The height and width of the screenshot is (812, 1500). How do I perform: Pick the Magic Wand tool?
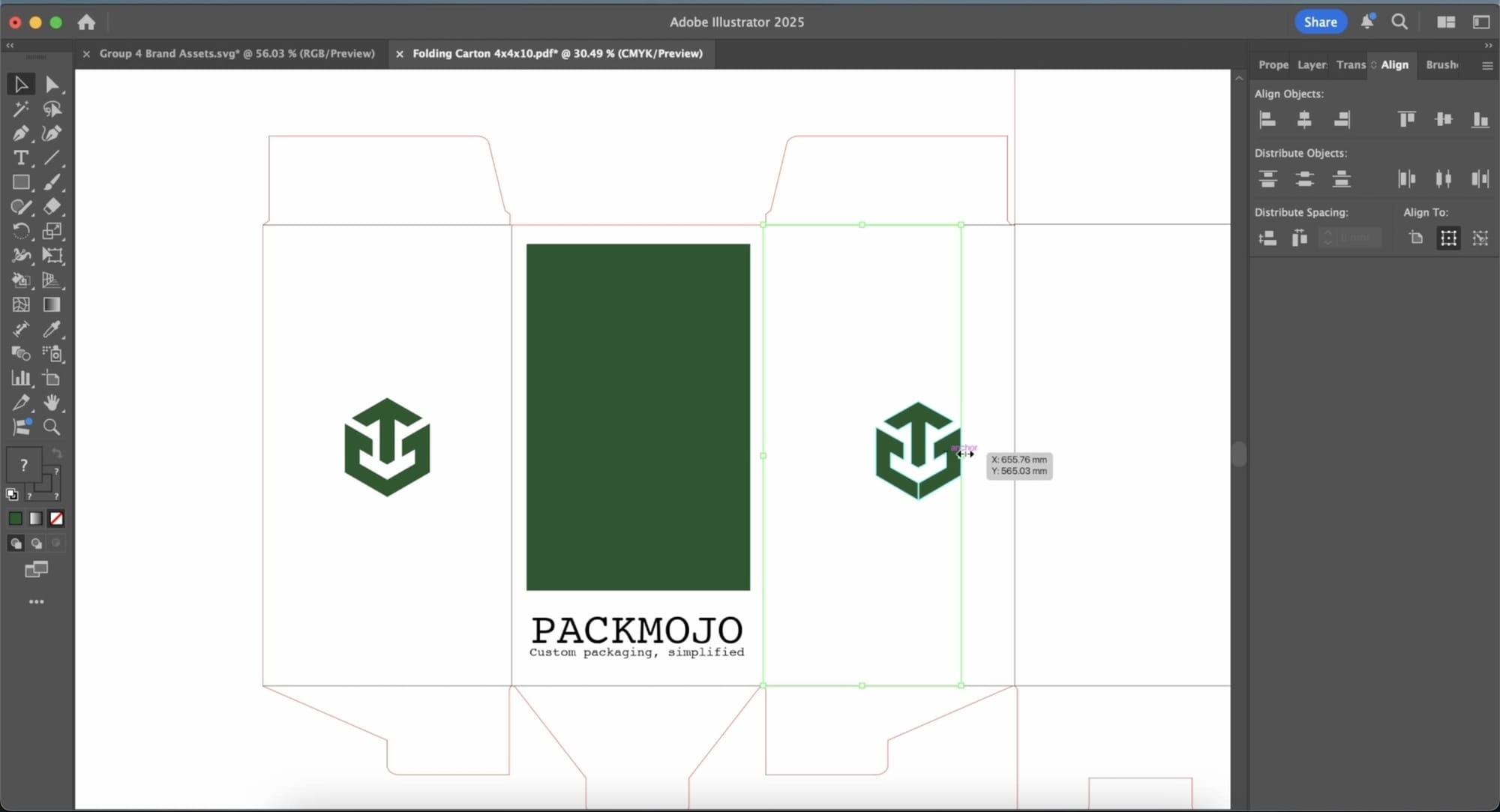[21, 109]
